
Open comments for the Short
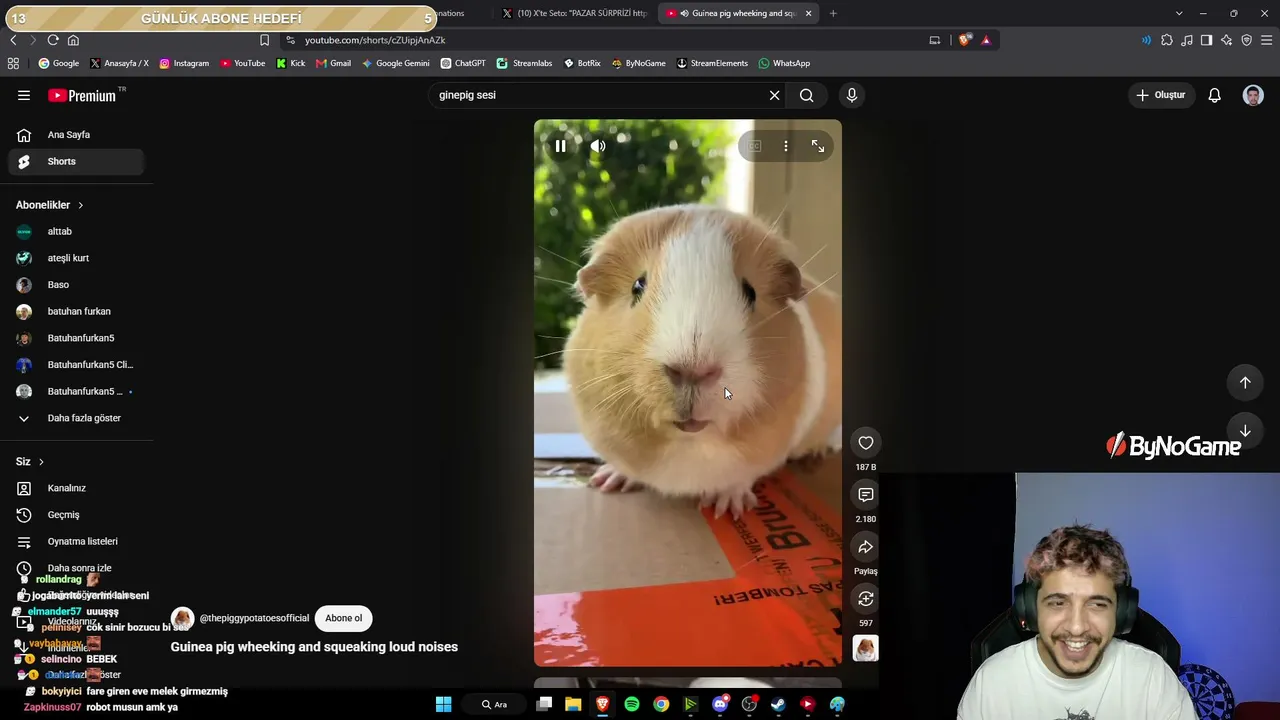[x=866, y=495]
